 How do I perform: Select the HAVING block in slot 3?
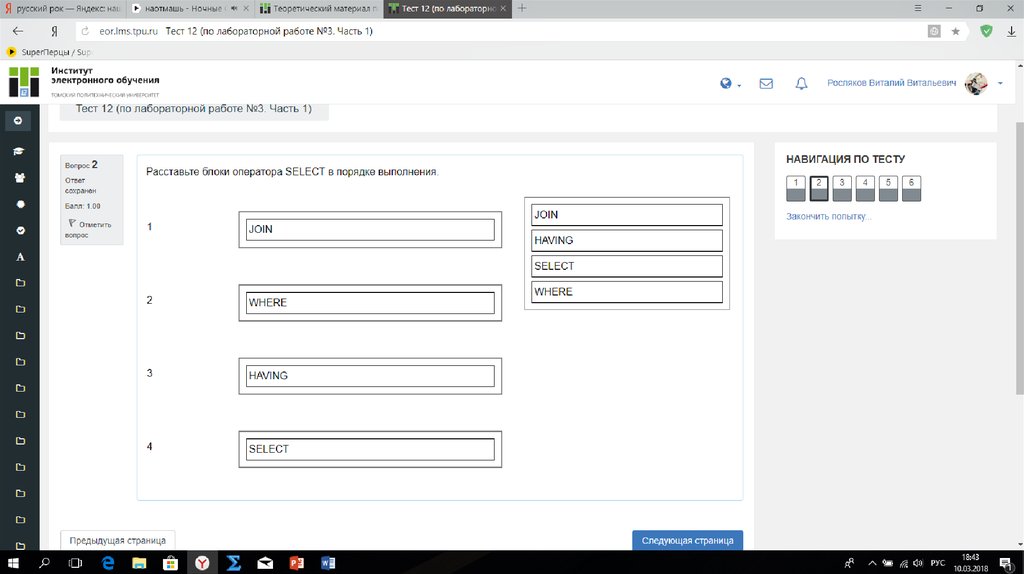tap(370, 375)
